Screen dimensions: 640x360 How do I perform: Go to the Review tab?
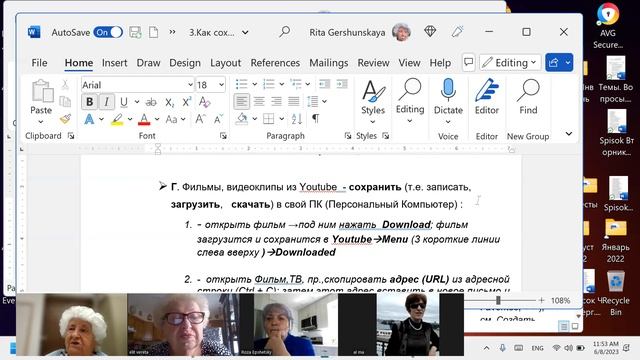[373, 63]
